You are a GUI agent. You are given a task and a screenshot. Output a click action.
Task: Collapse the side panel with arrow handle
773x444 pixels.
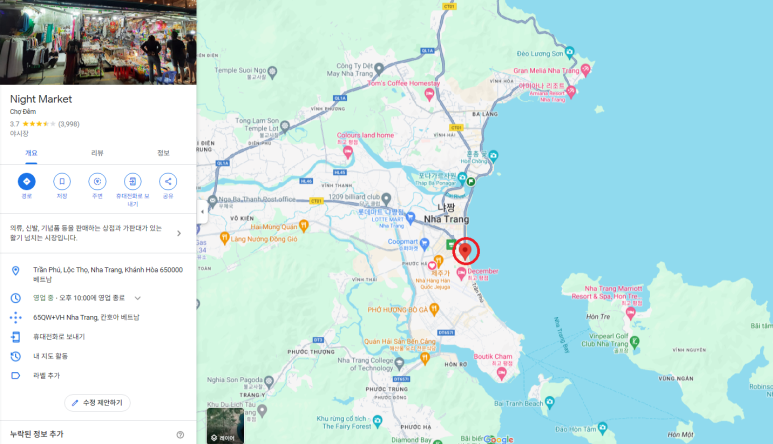point(202,212)
